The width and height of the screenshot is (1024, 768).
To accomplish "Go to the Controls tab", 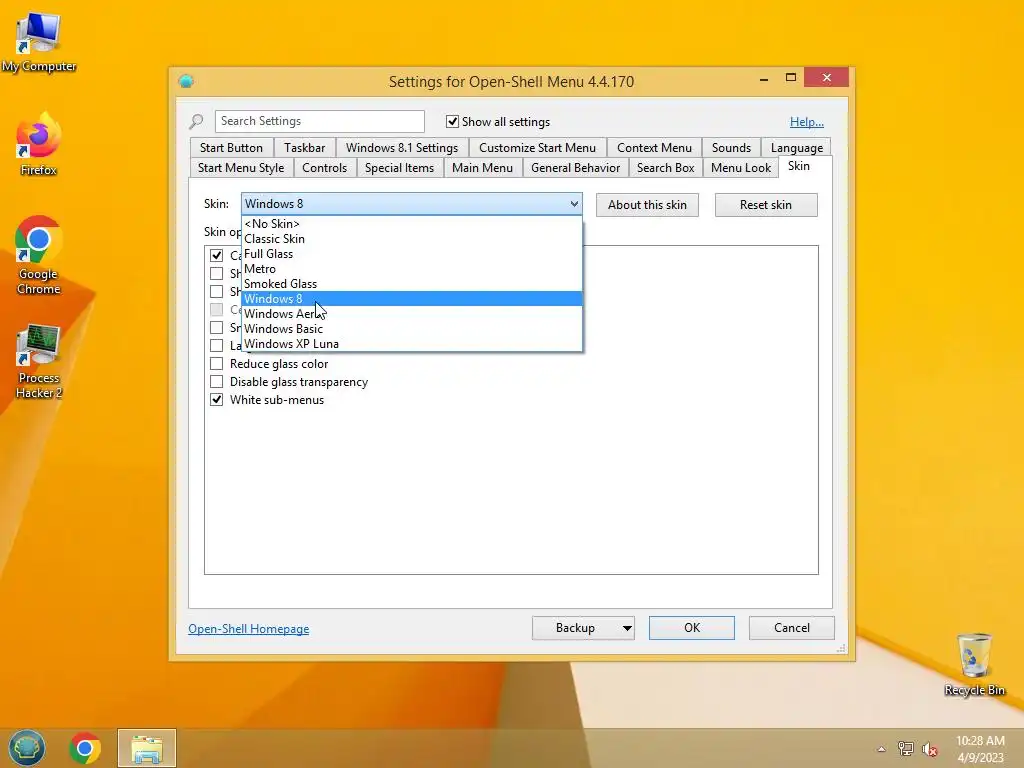I will (x=324, y=168).
